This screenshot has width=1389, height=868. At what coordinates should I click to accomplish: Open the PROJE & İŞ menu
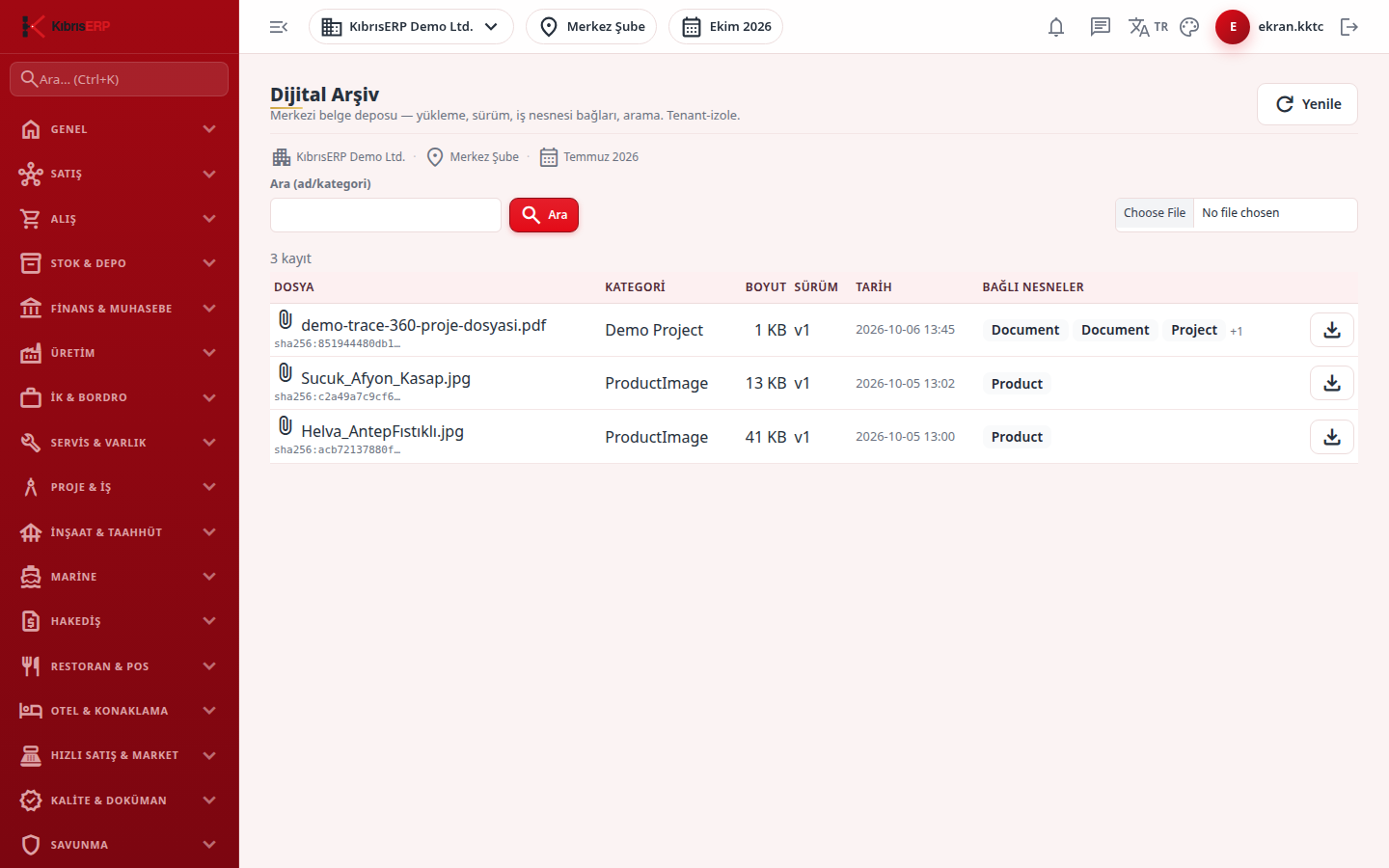120,487
